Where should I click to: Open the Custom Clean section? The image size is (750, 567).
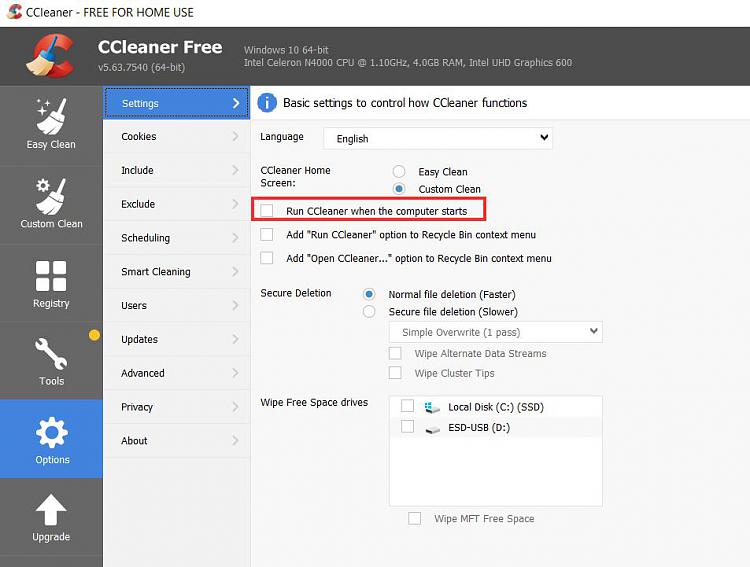(51, 205)
